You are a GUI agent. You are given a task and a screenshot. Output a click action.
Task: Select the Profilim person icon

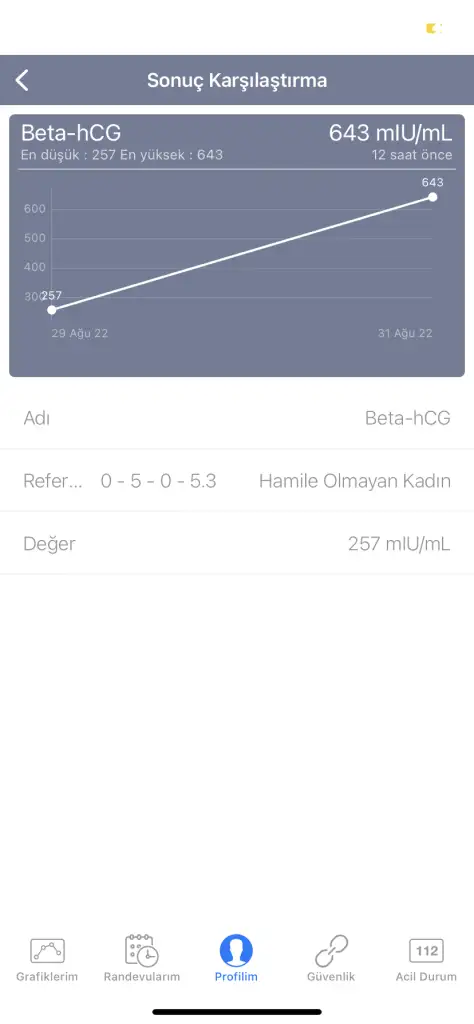pyautogui.click(x=236, y=950)
